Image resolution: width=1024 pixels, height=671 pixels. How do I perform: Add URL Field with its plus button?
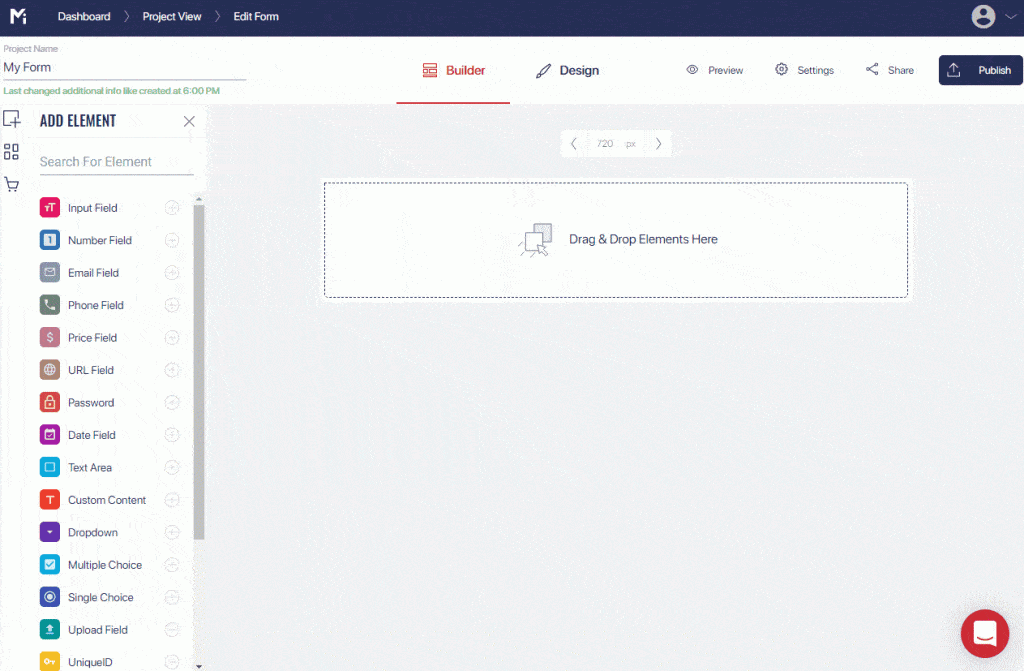(172, 370)
